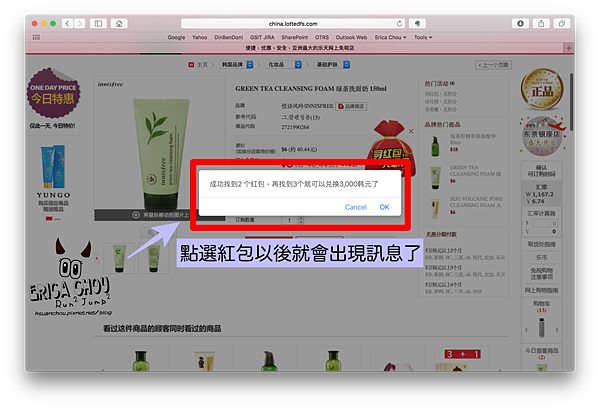Click the china.lottedfs.com address bar
Screen dimensions: 600x408
[293, 24]
